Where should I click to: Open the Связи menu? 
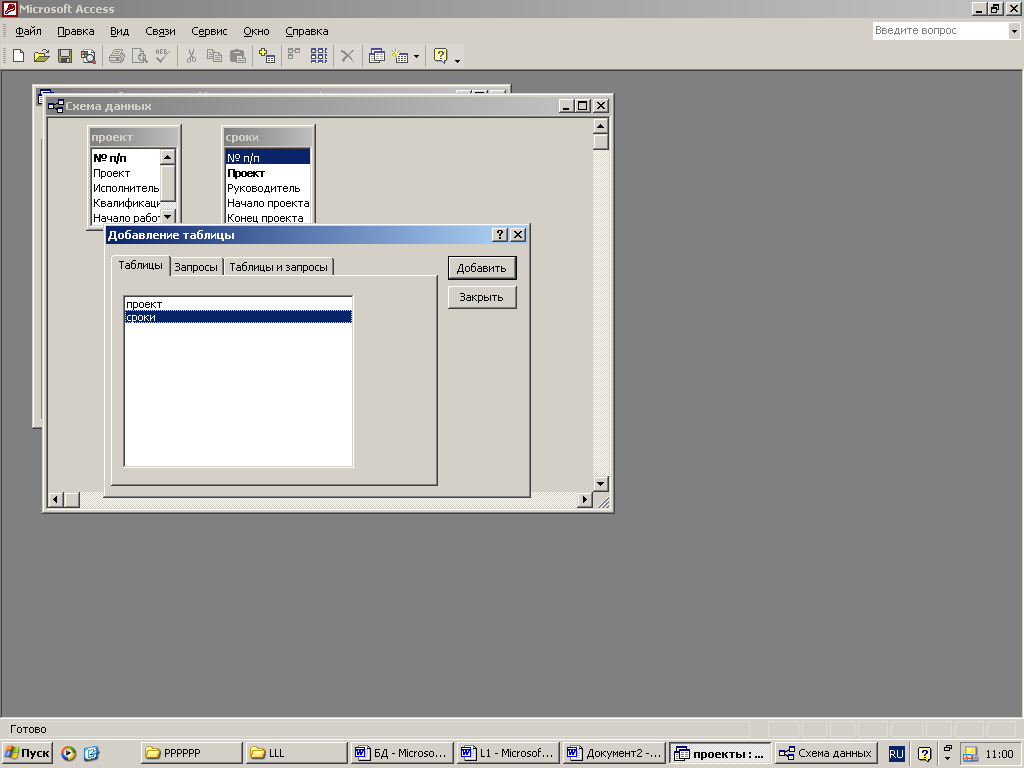(x=160, y=31)
